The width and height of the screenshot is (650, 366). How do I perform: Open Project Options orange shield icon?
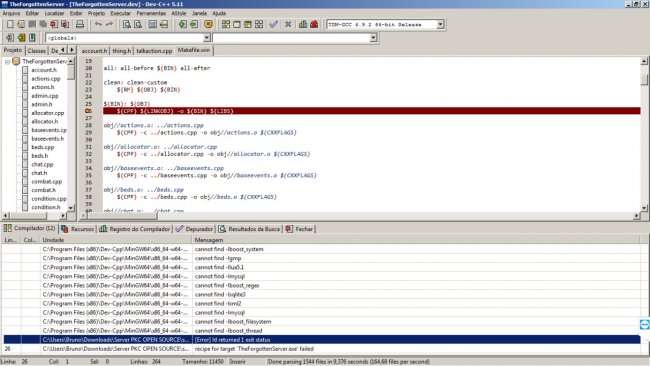coord(208,24)
